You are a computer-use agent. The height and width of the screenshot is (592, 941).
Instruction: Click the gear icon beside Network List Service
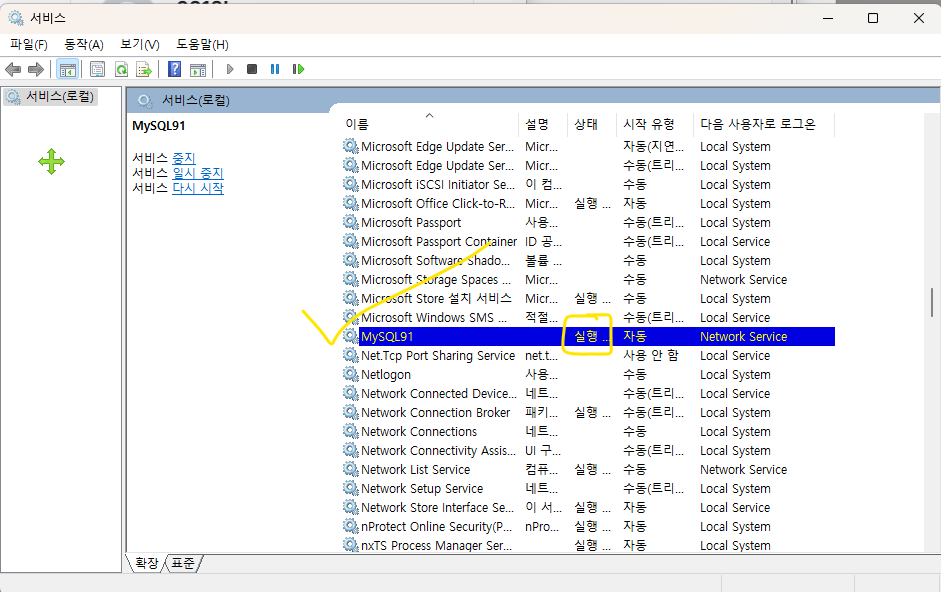coord(351,469)
